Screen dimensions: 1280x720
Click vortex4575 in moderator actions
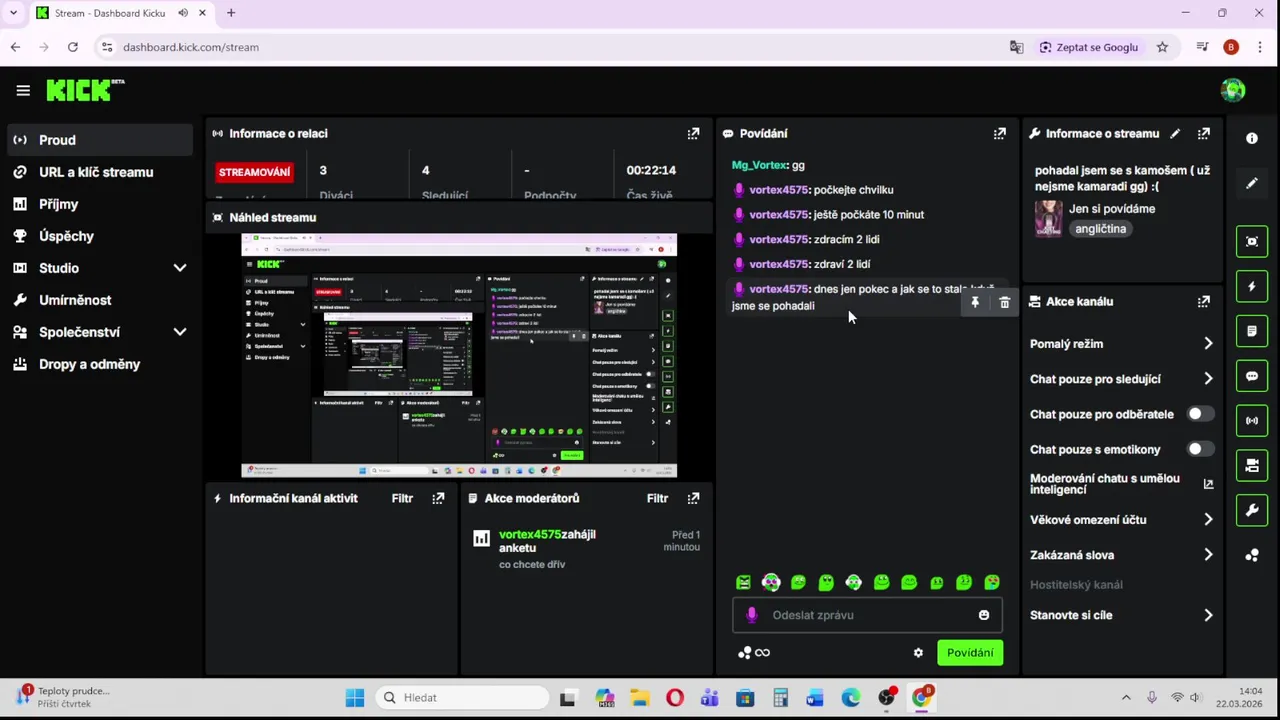pos(530,535)
